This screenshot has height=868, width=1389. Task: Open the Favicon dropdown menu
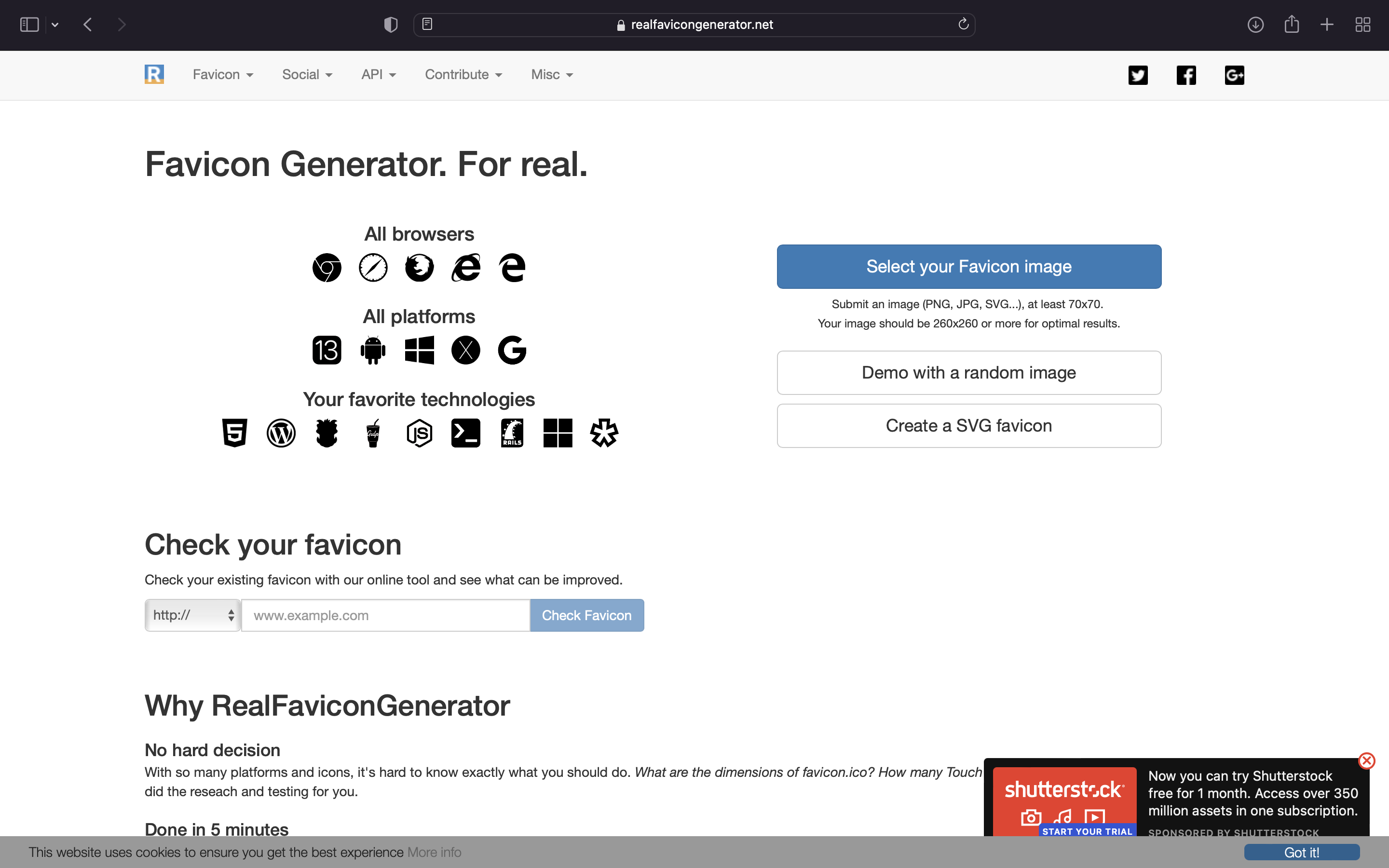[223, 75]
